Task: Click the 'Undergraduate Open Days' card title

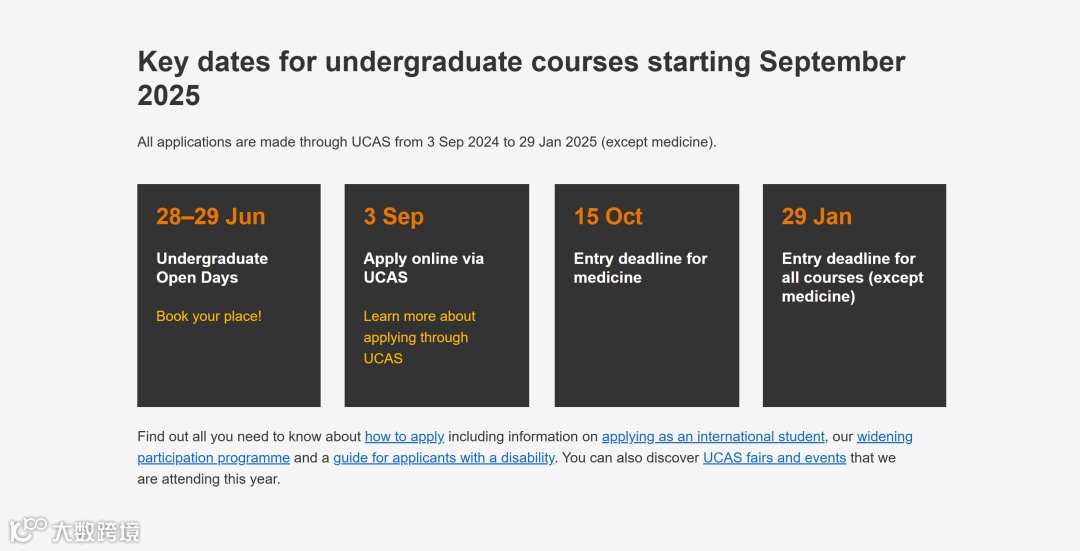Action: pos(212,268)
